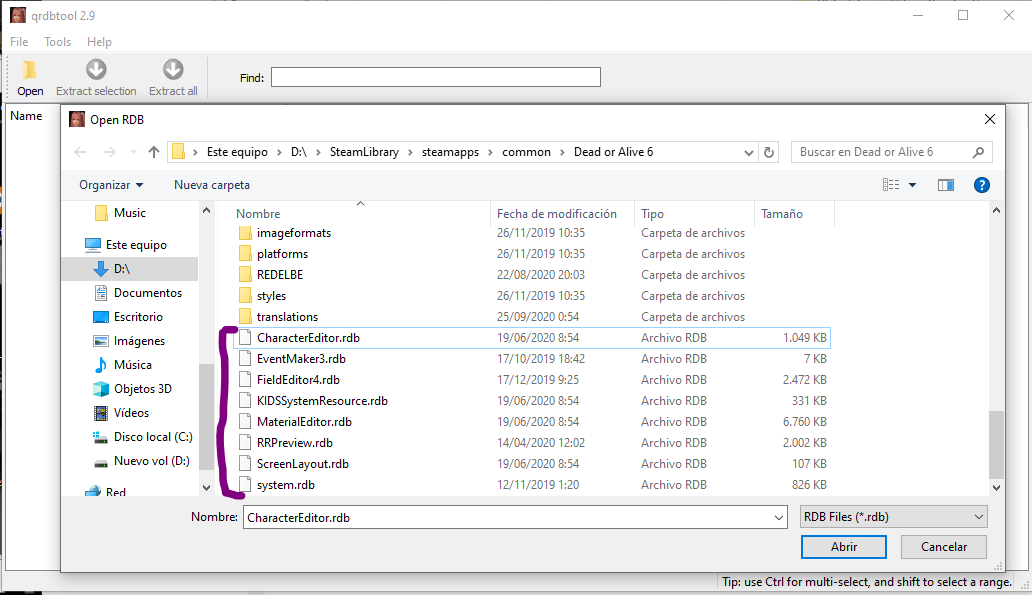
Task: Select FieldEditor4.rdb file
Action: point(298,380)
